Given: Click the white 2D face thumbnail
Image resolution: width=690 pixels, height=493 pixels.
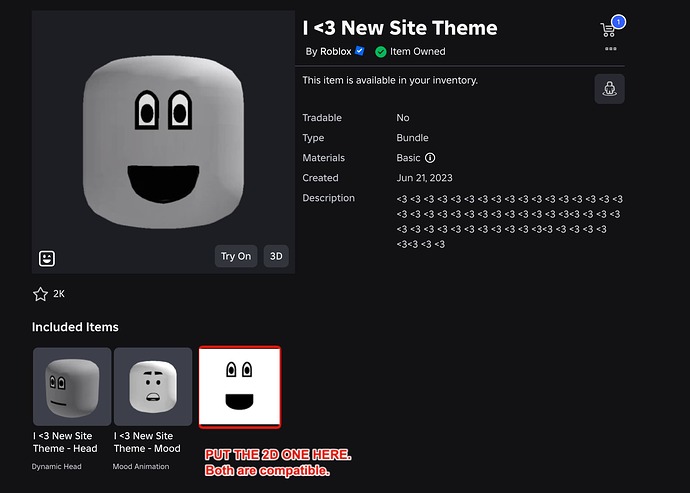Looking at the screenshot, I should pos(240,387).
